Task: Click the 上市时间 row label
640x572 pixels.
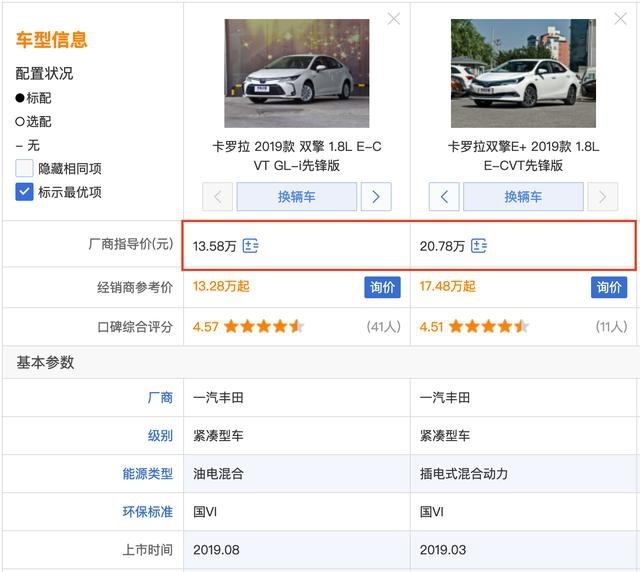Action: (x=148, y=550)
